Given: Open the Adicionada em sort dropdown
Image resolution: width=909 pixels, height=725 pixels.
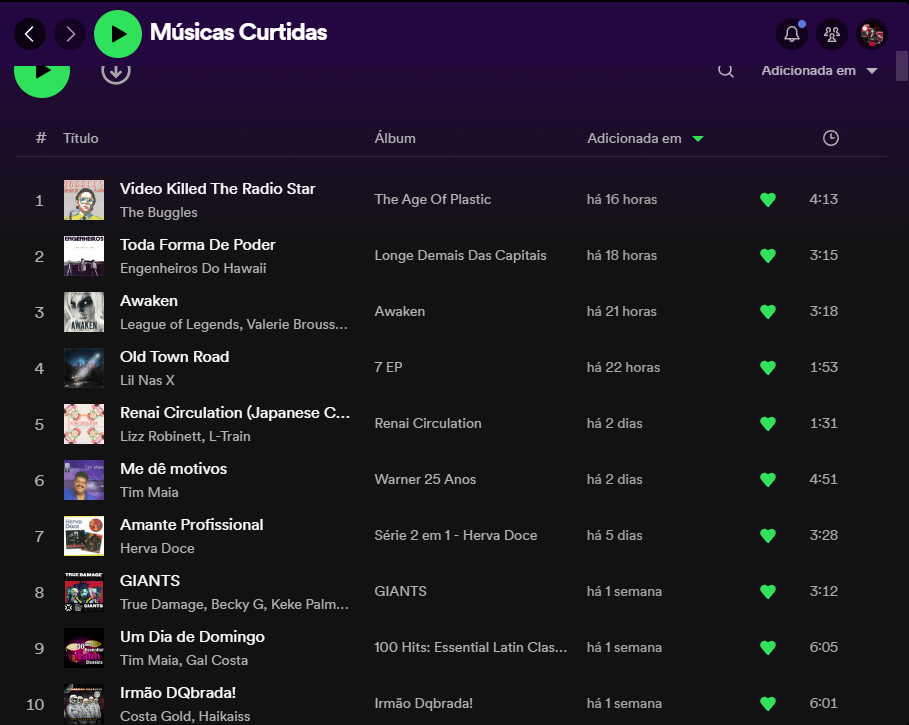Looking at the screenshot, I should 819,71.
